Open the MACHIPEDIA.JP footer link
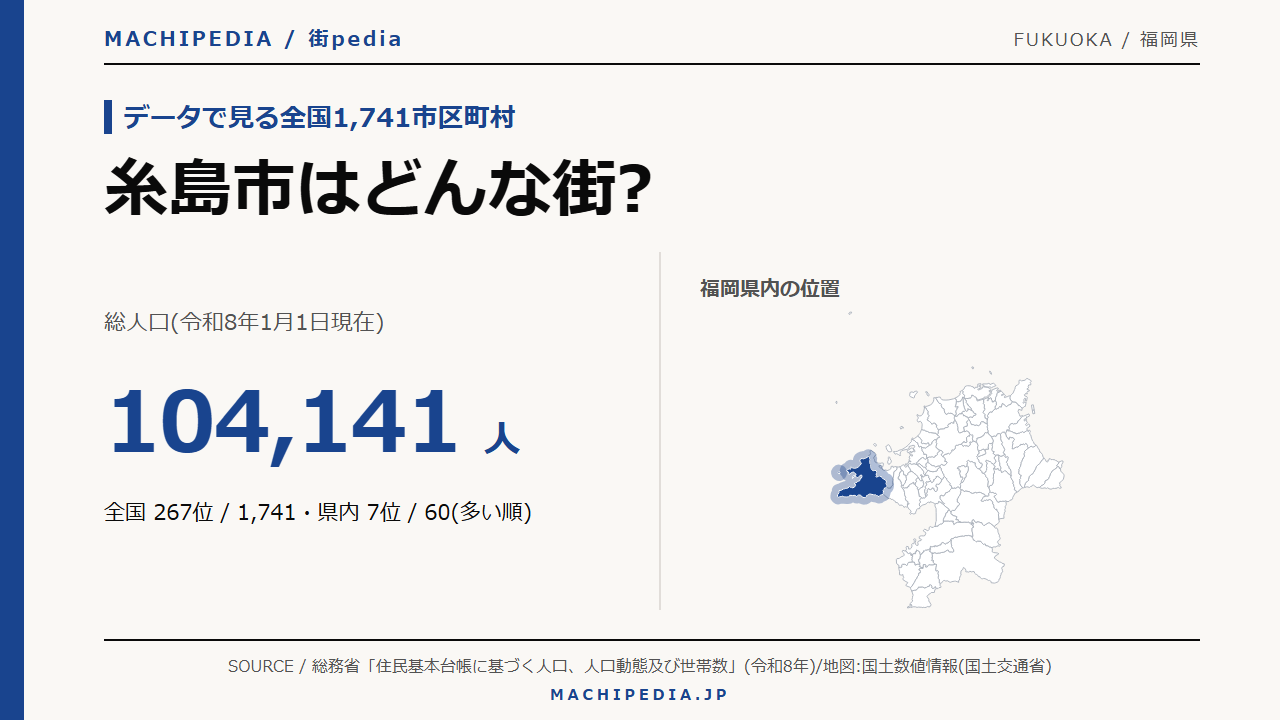This screenshot has height=720, width=1280. click(x=640, y=694)
